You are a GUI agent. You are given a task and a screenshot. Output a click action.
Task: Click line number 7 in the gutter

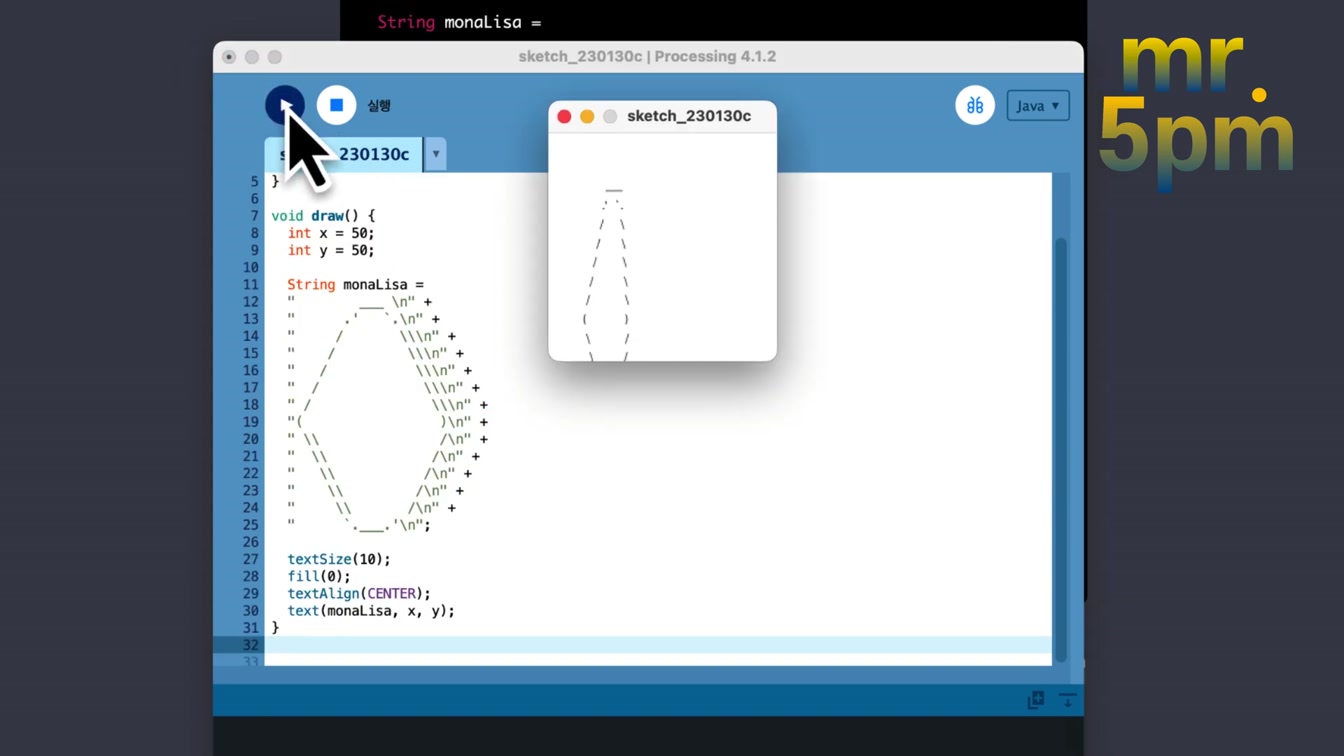pos(254,216)
